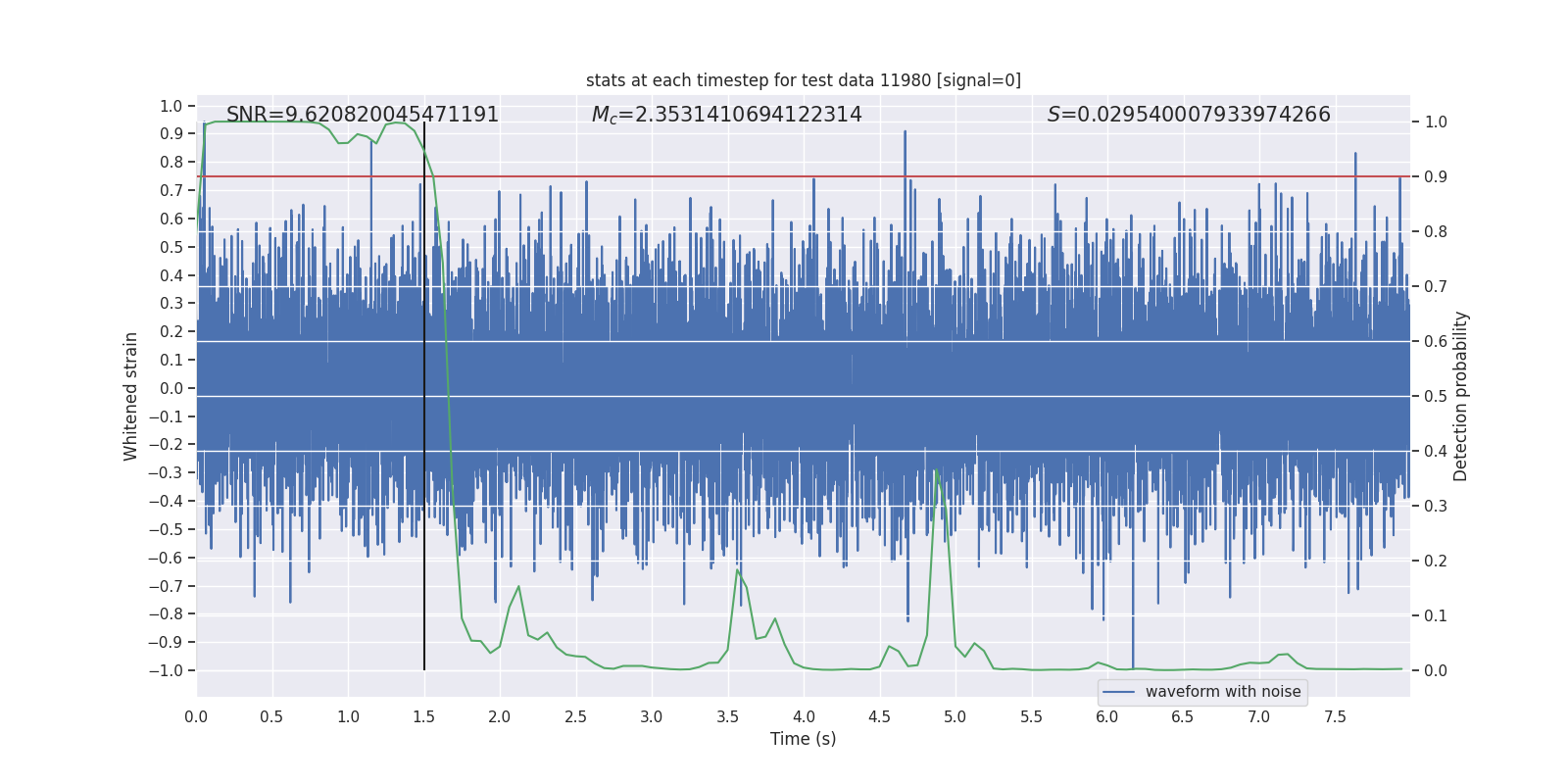This screenshot has width=1568, height=784.
Task: Click the 0.2 tick on Whitened strain axis
Action: pyautogui.click(x=171, y=331)
